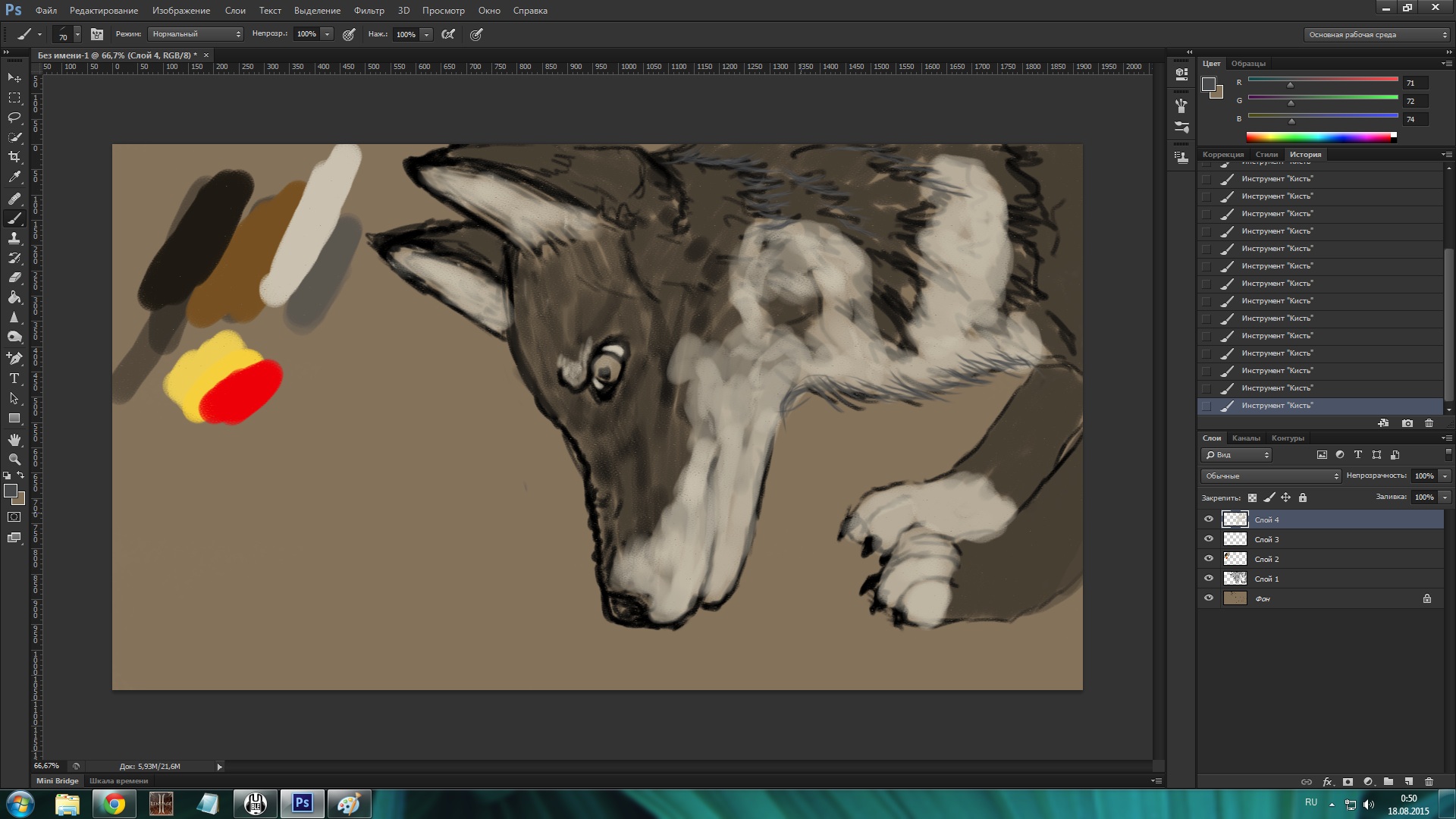This screenshot has height=819, width=1456.
Task: Open blend mode dropdown Нормальный
Action: pyautogui.click(x=196, y=34)
